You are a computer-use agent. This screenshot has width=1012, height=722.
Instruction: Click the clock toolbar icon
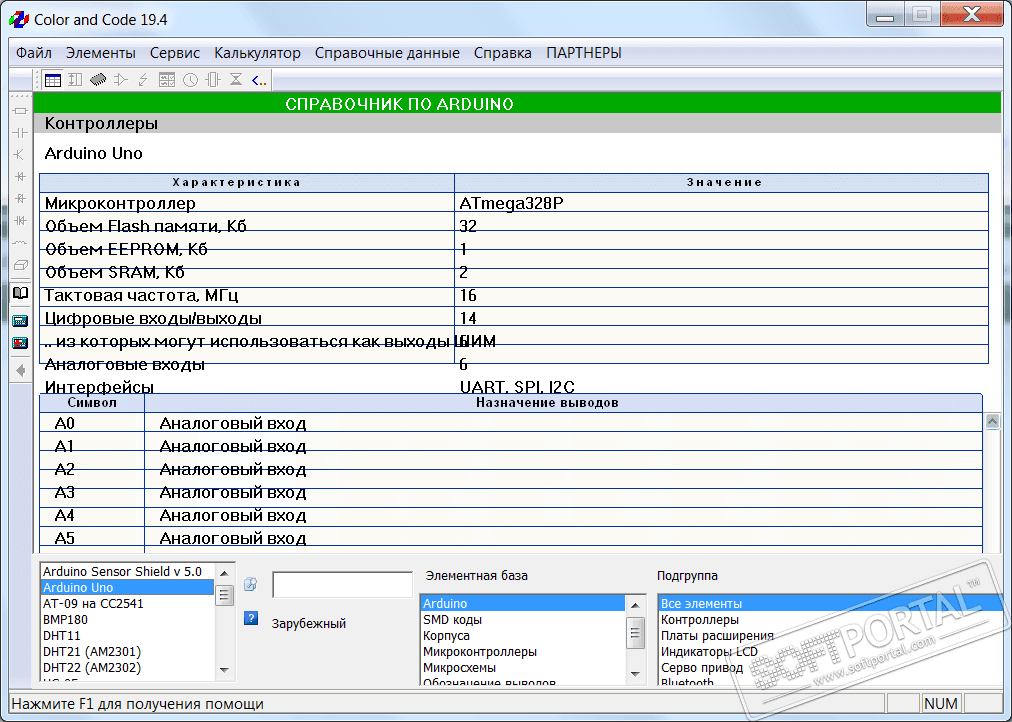coord(190,80)
